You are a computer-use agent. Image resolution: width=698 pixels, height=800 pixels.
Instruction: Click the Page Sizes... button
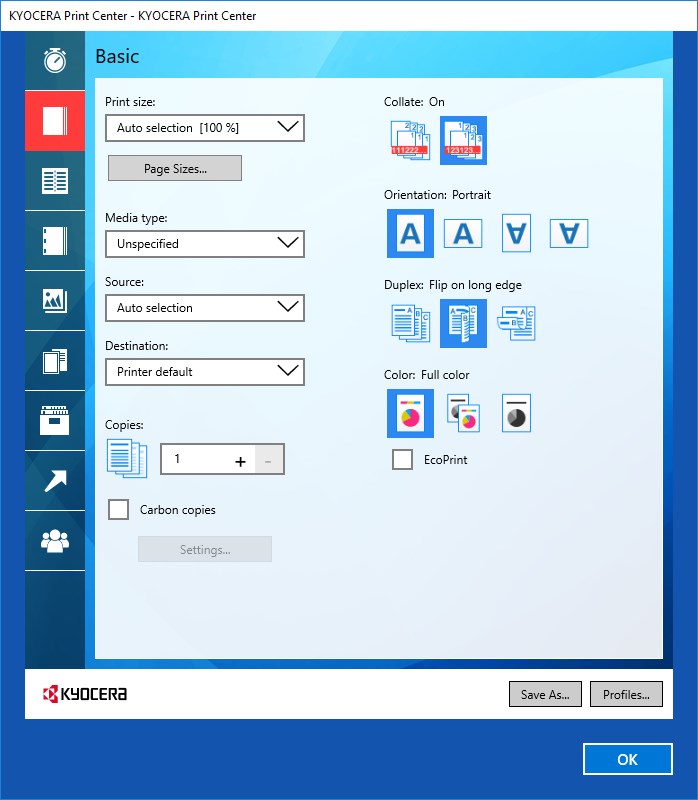tap(175, 168)
